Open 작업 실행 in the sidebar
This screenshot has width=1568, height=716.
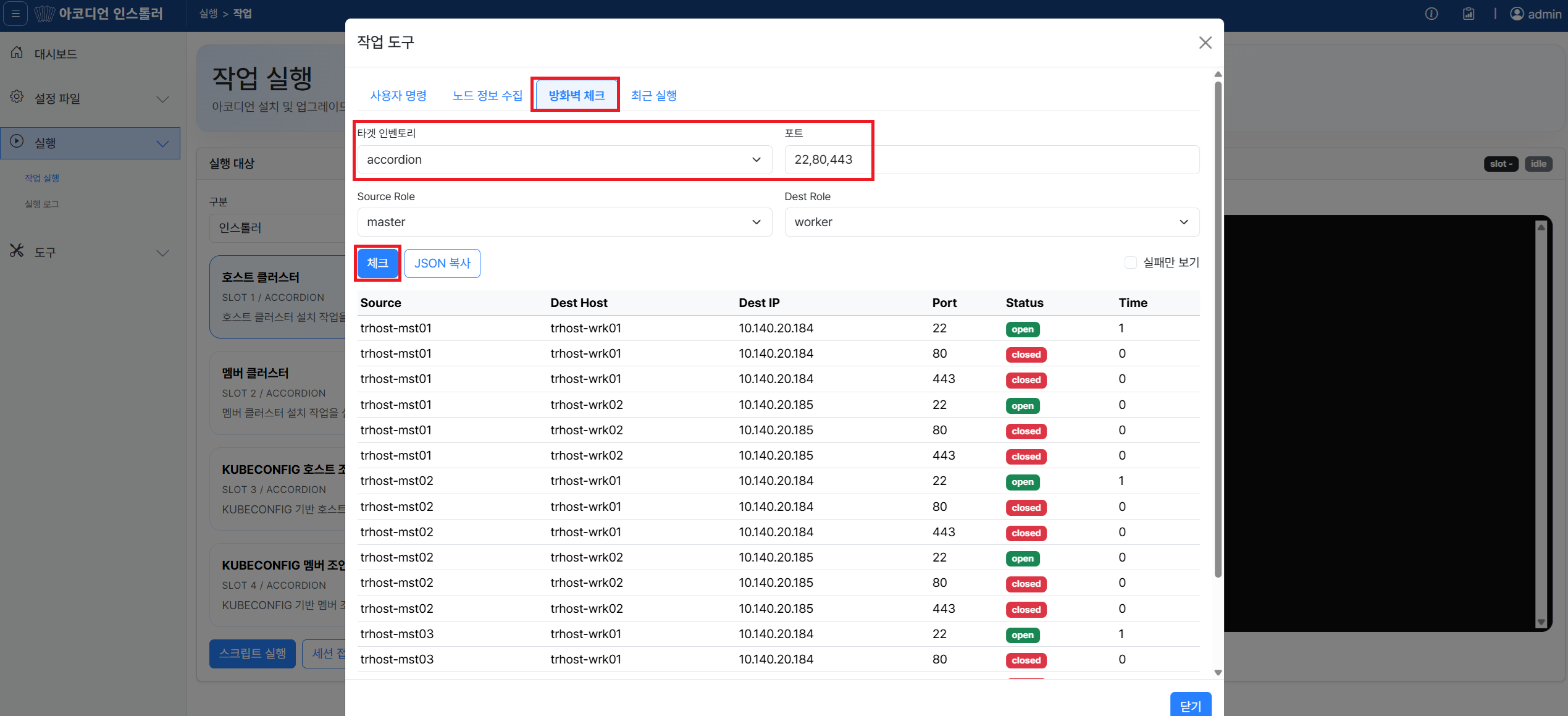pos(42,178)
